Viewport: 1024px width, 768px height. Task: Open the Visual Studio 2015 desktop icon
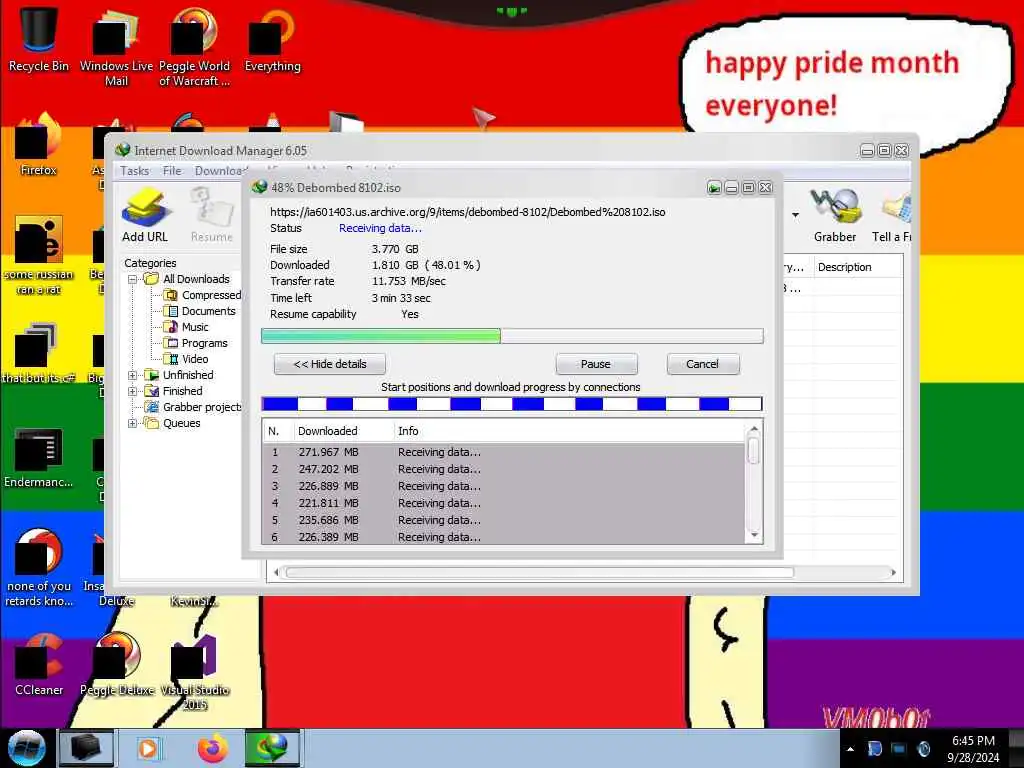[195, 673]
